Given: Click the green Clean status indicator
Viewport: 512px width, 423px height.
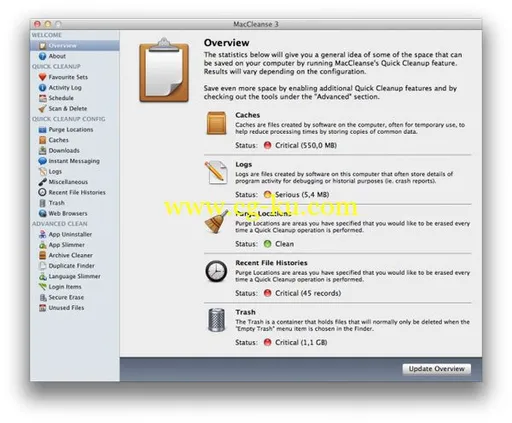Looking at the screenshot, I should click(x=267, y=244).
